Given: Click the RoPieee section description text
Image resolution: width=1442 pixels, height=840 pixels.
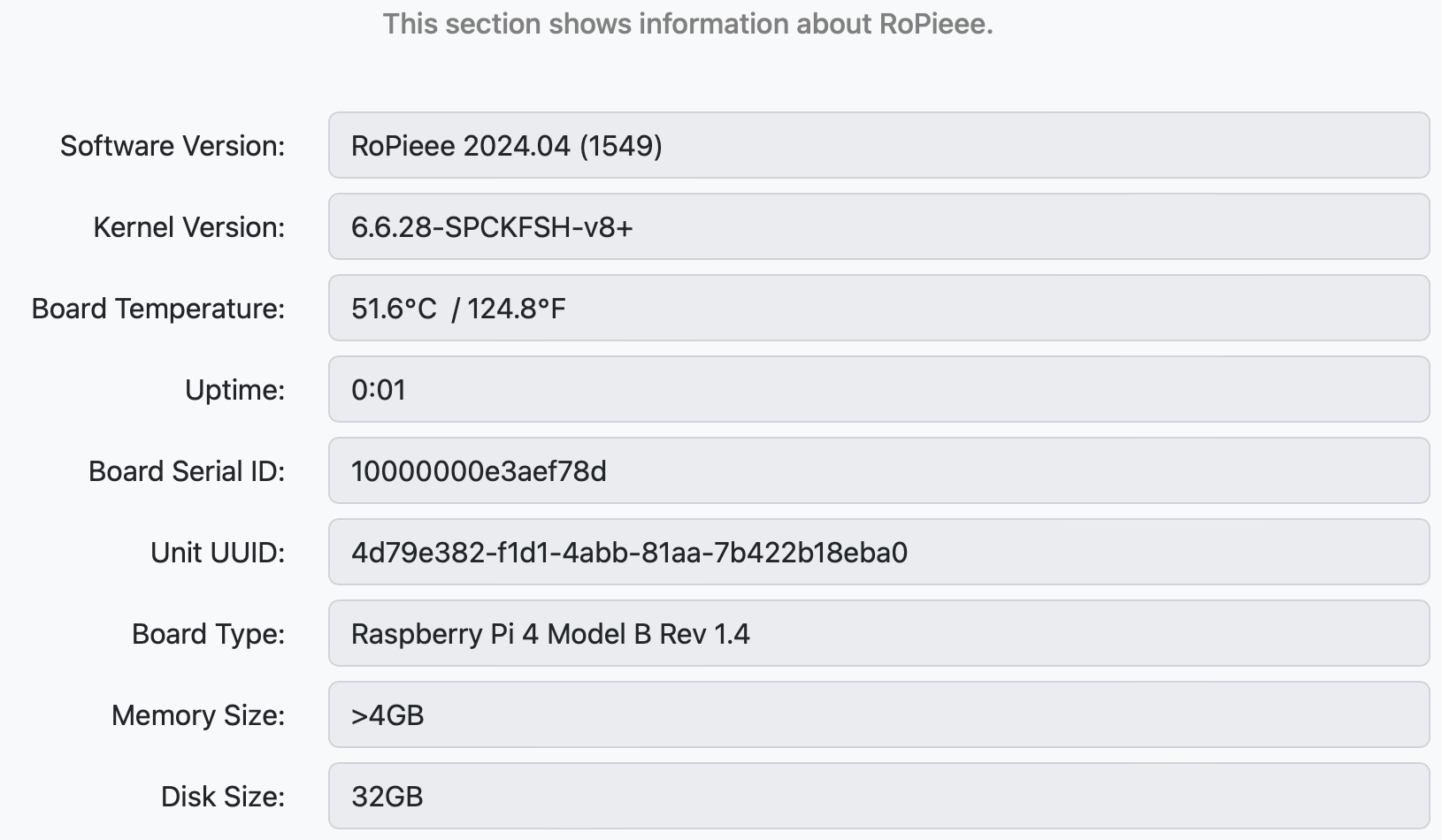Looking at the screenshot, I should (687, 24).
